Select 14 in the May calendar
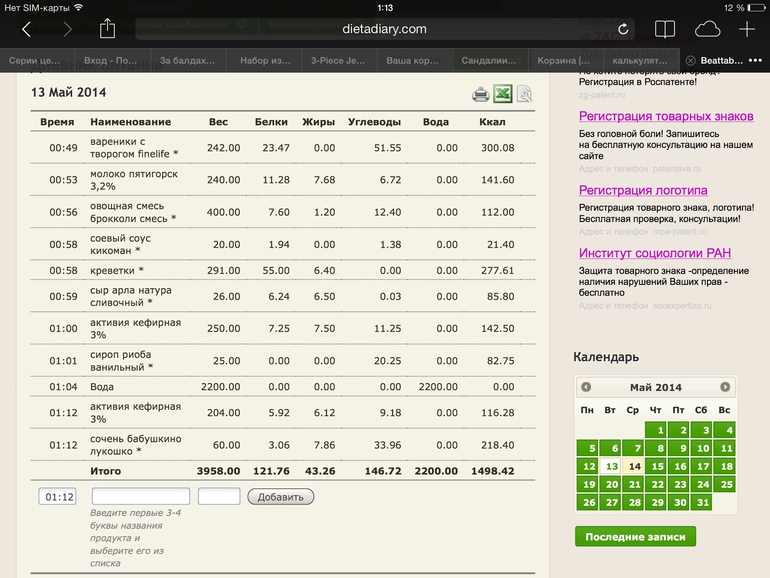 tap(634, 467)
